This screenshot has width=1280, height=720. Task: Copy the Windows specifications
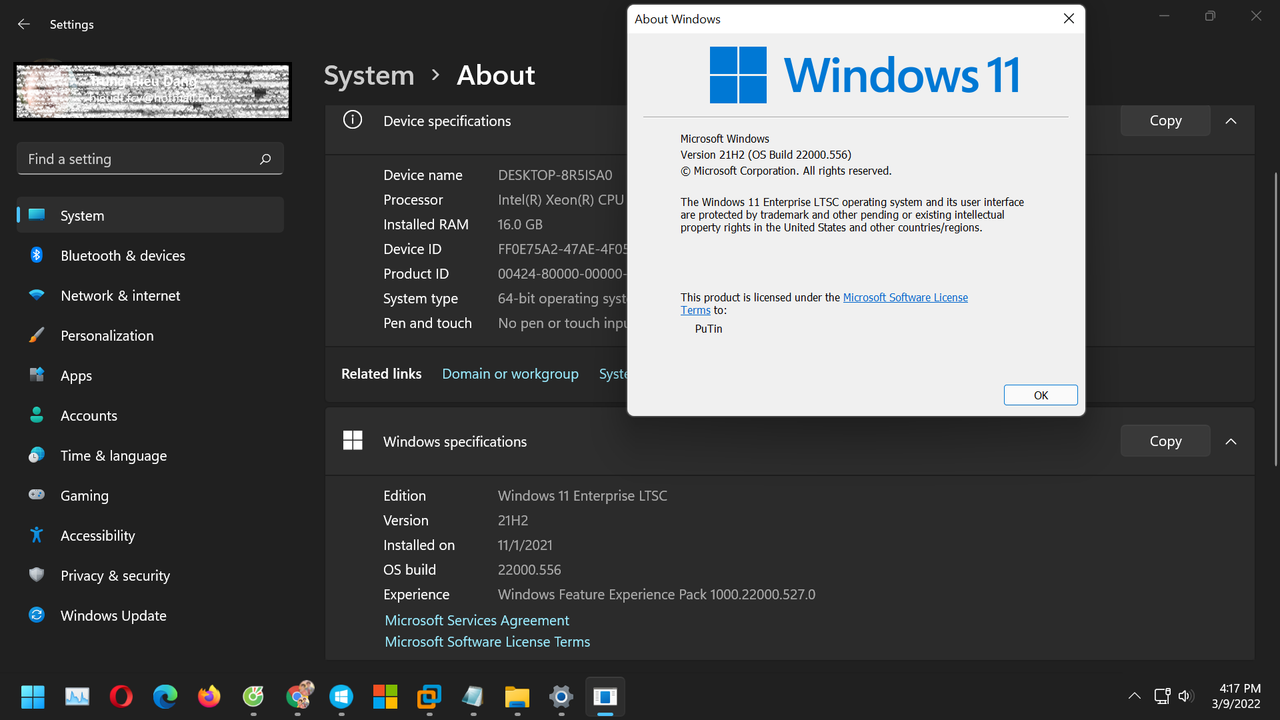coord(1165,441)
